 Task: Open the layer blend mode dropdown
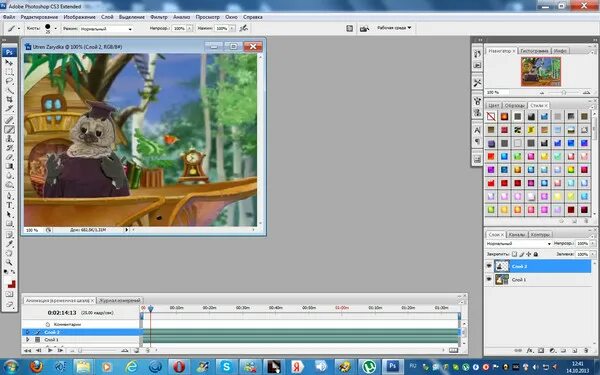518,243
